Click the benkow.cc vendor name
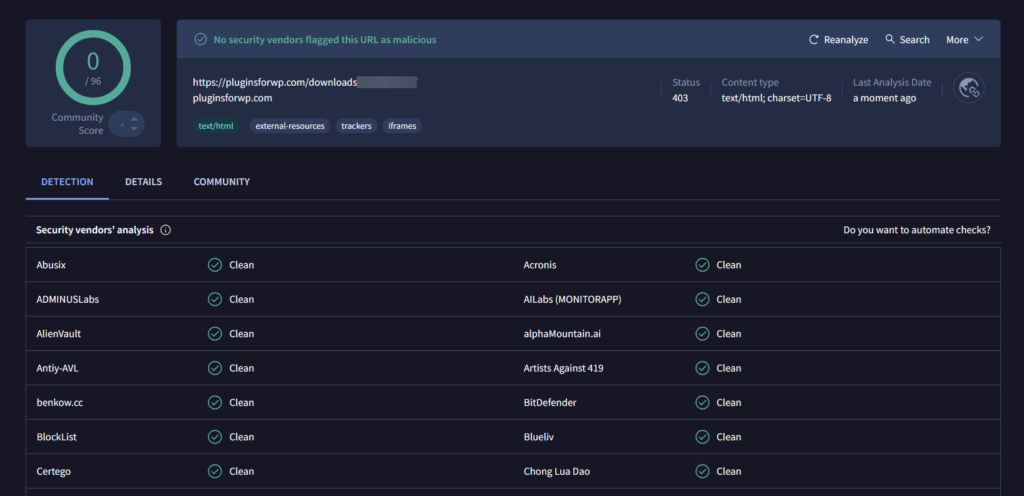1024x496 pixels. point(60,403)
